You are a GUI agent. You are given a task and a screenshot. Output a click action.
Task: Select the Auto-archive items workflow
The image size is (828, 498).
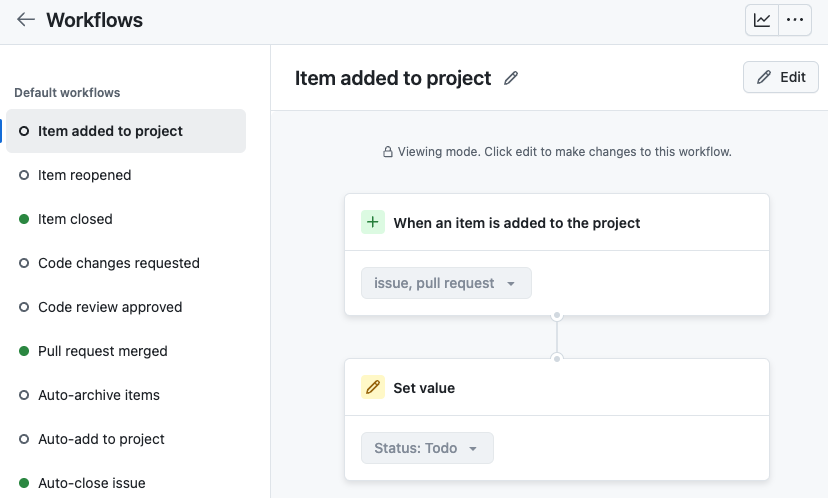126,395
